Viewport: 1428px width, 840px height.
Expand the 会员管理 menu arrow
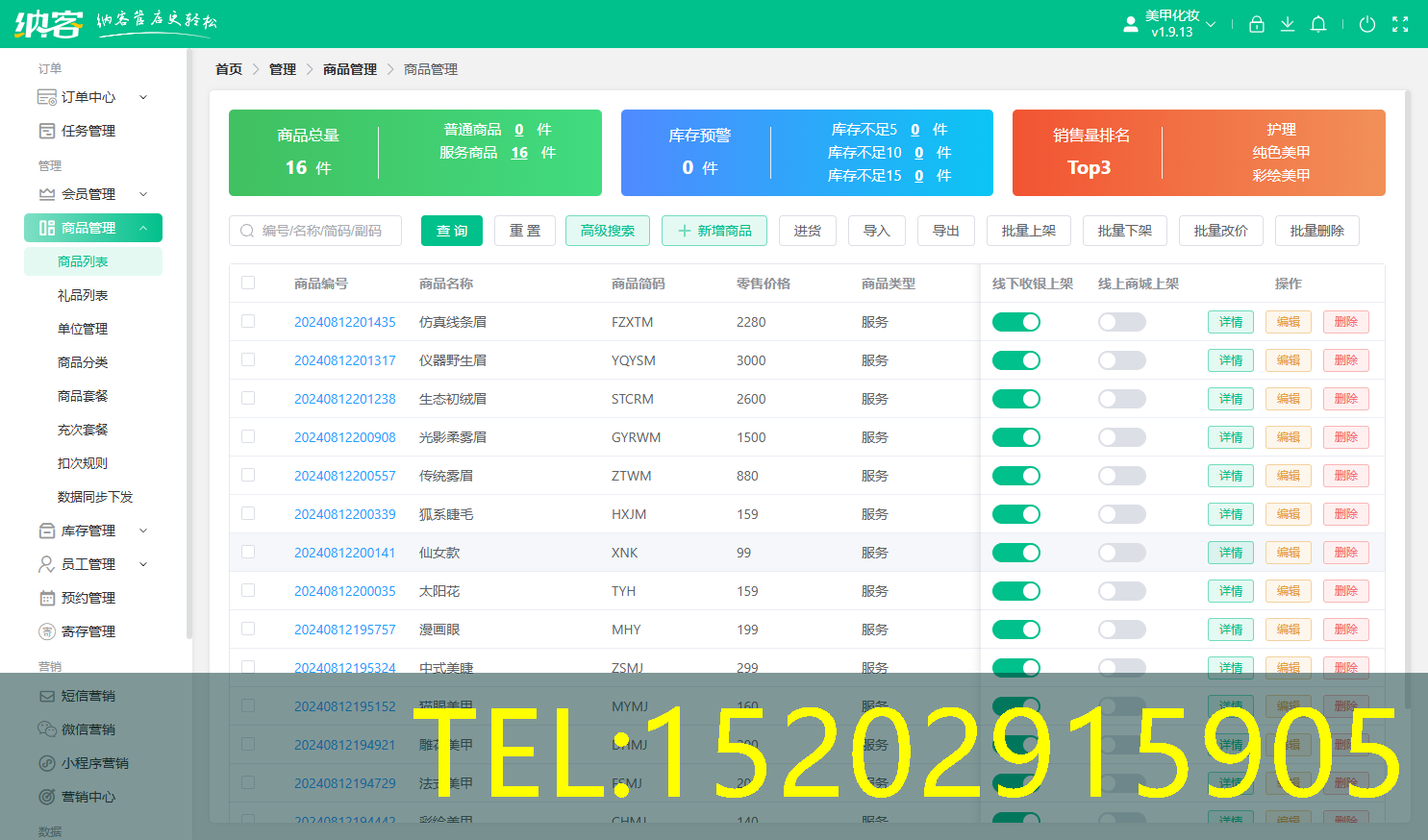pyautogui.click(x=143, y=194)
